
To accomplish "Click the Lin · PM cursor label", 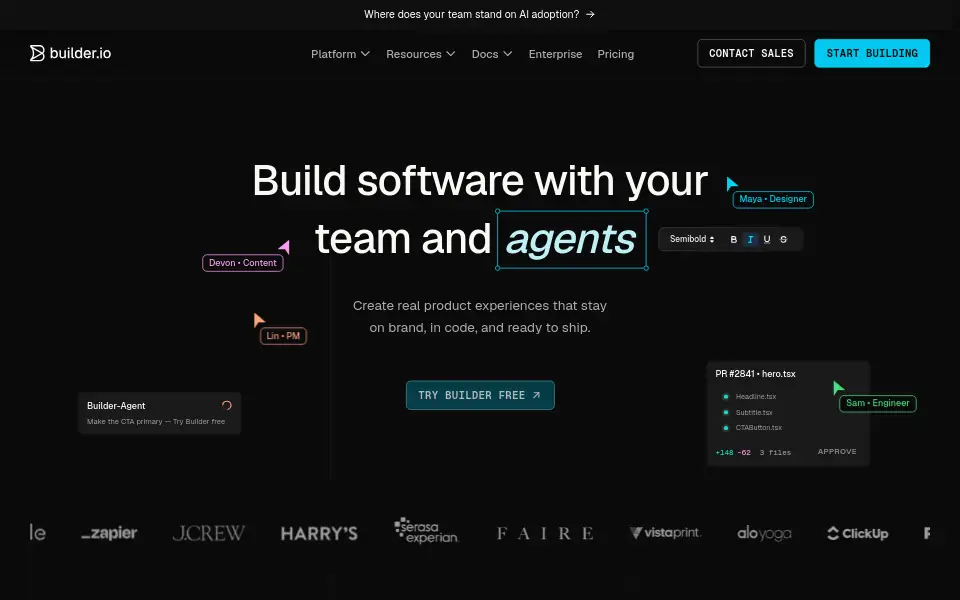I will (283, 336).
